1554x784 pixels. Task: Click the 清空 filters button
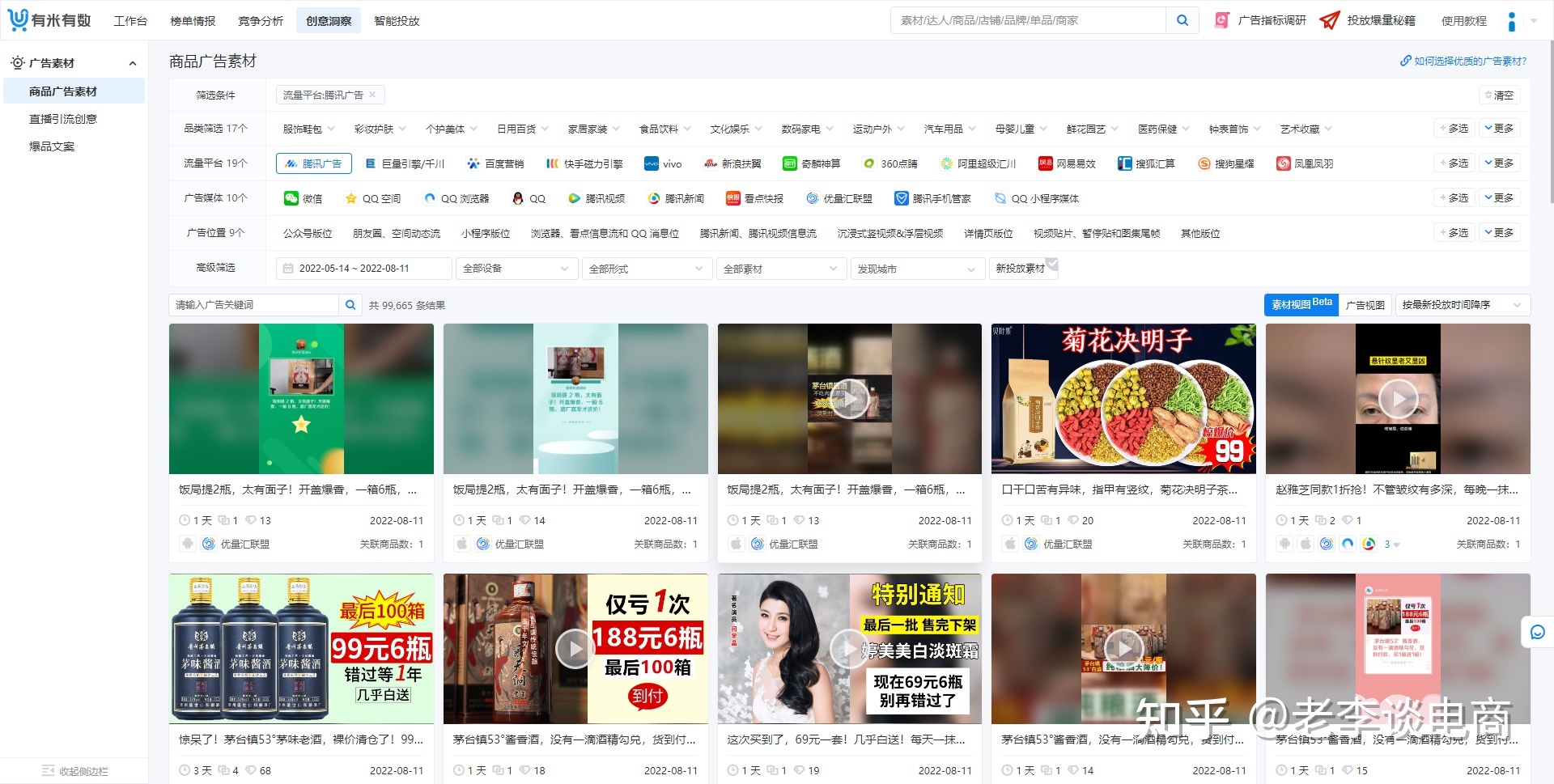click(x=1499, y=95)
